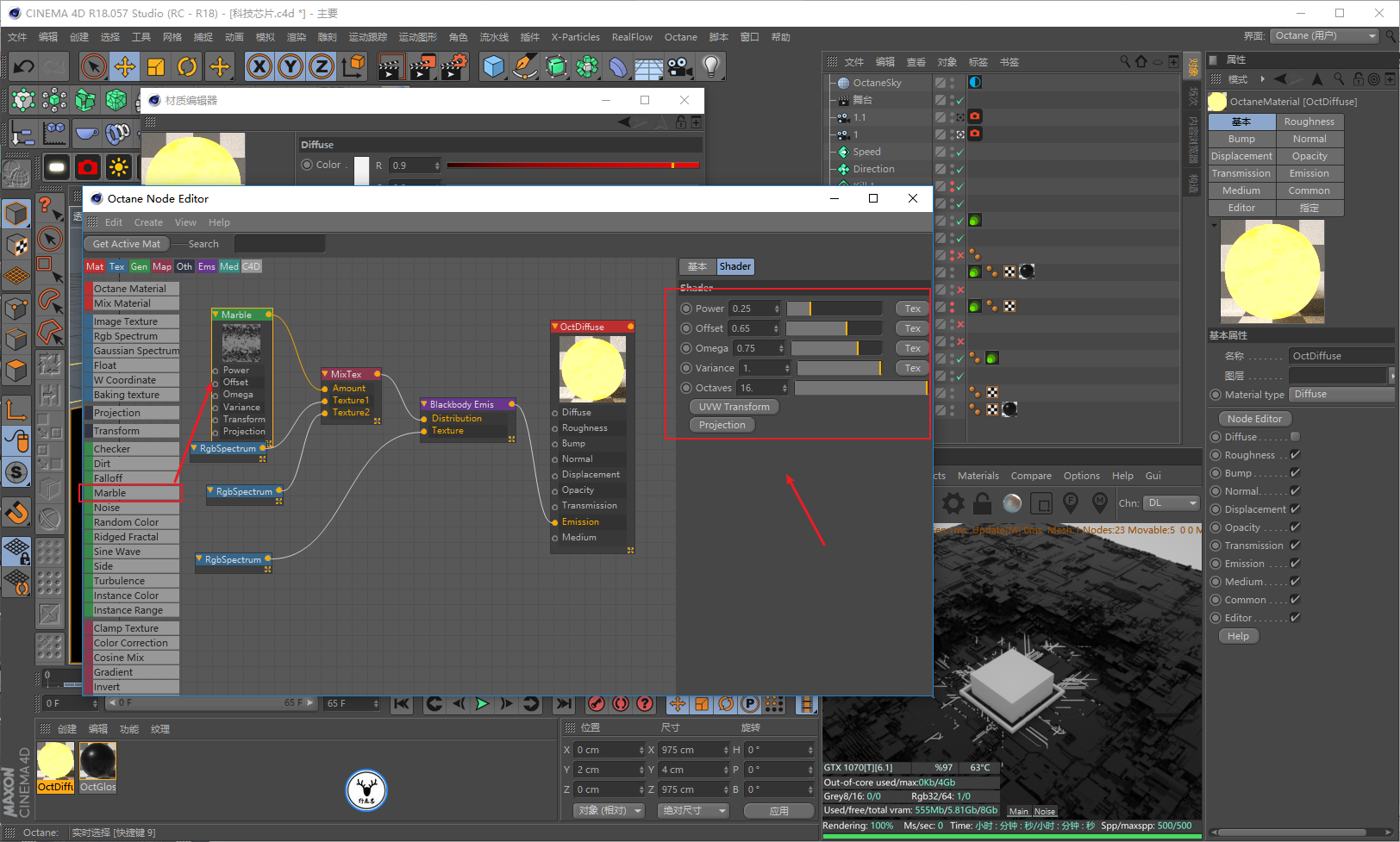Image resolution: width=1400 pixels, height=842 pixels.
Task: Collapse the Blackbody Emis node triangle
Action: point(424,404)
